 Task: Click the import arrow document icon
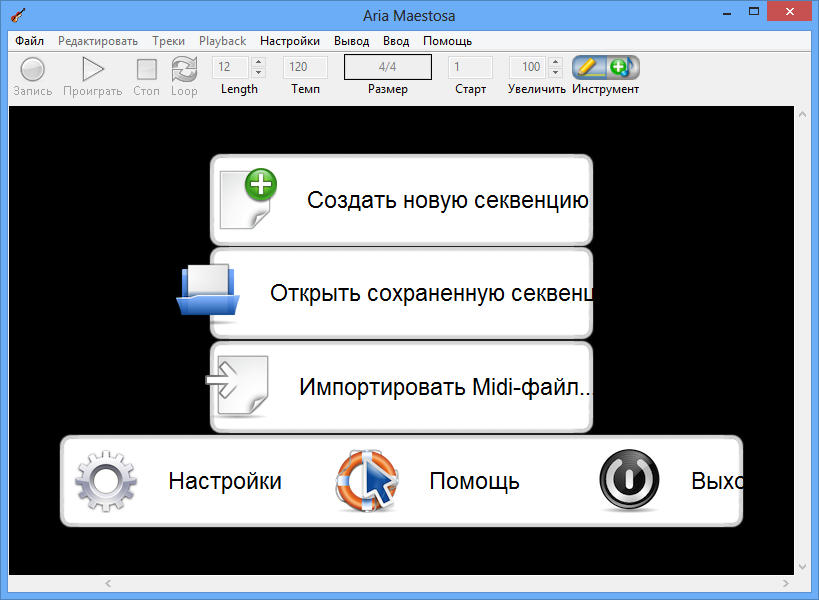(238, 385)
